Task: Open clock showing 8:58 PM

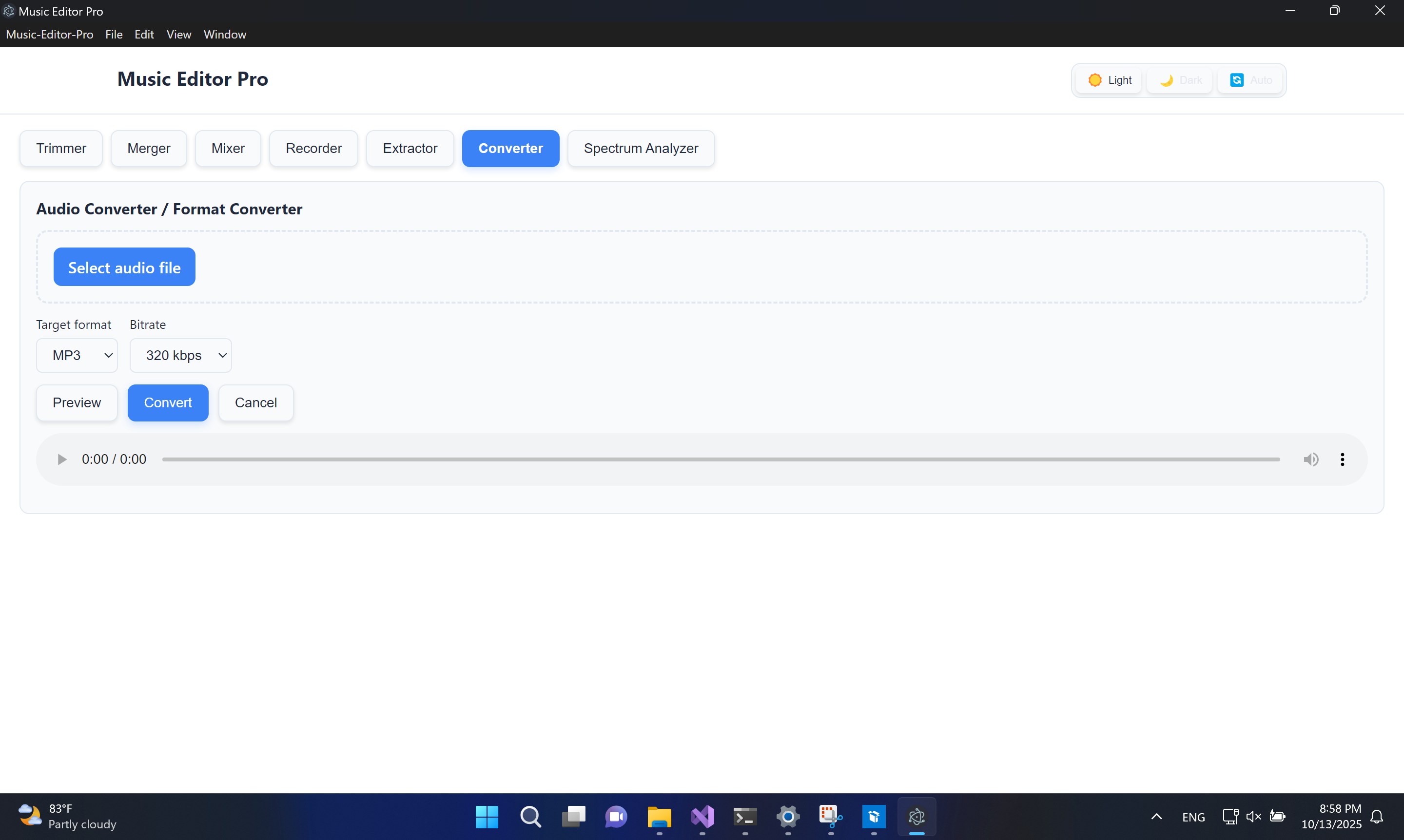Action: [x=1331, y=816]
